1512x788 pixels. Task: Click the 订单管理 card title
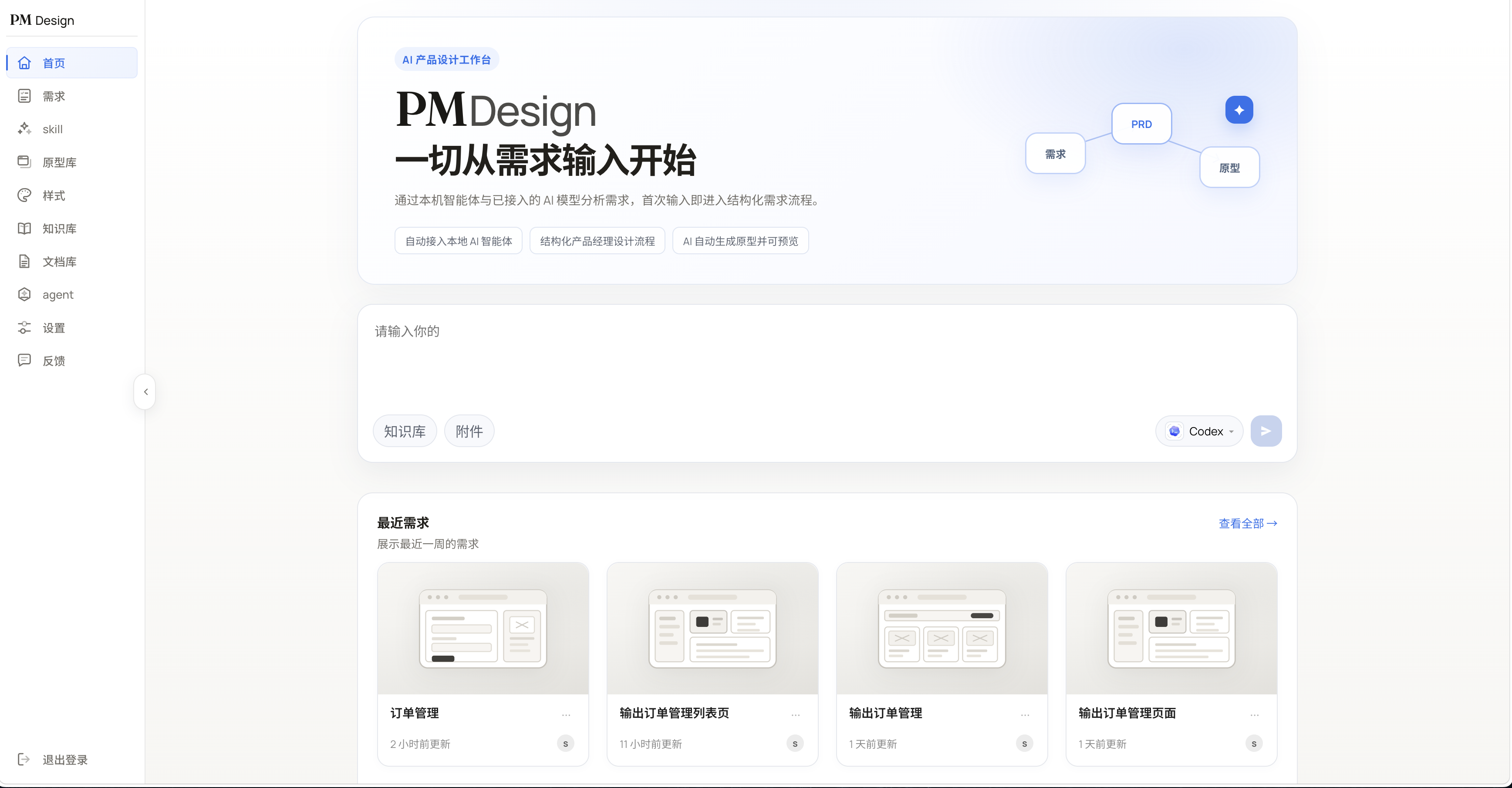point(415,713)
